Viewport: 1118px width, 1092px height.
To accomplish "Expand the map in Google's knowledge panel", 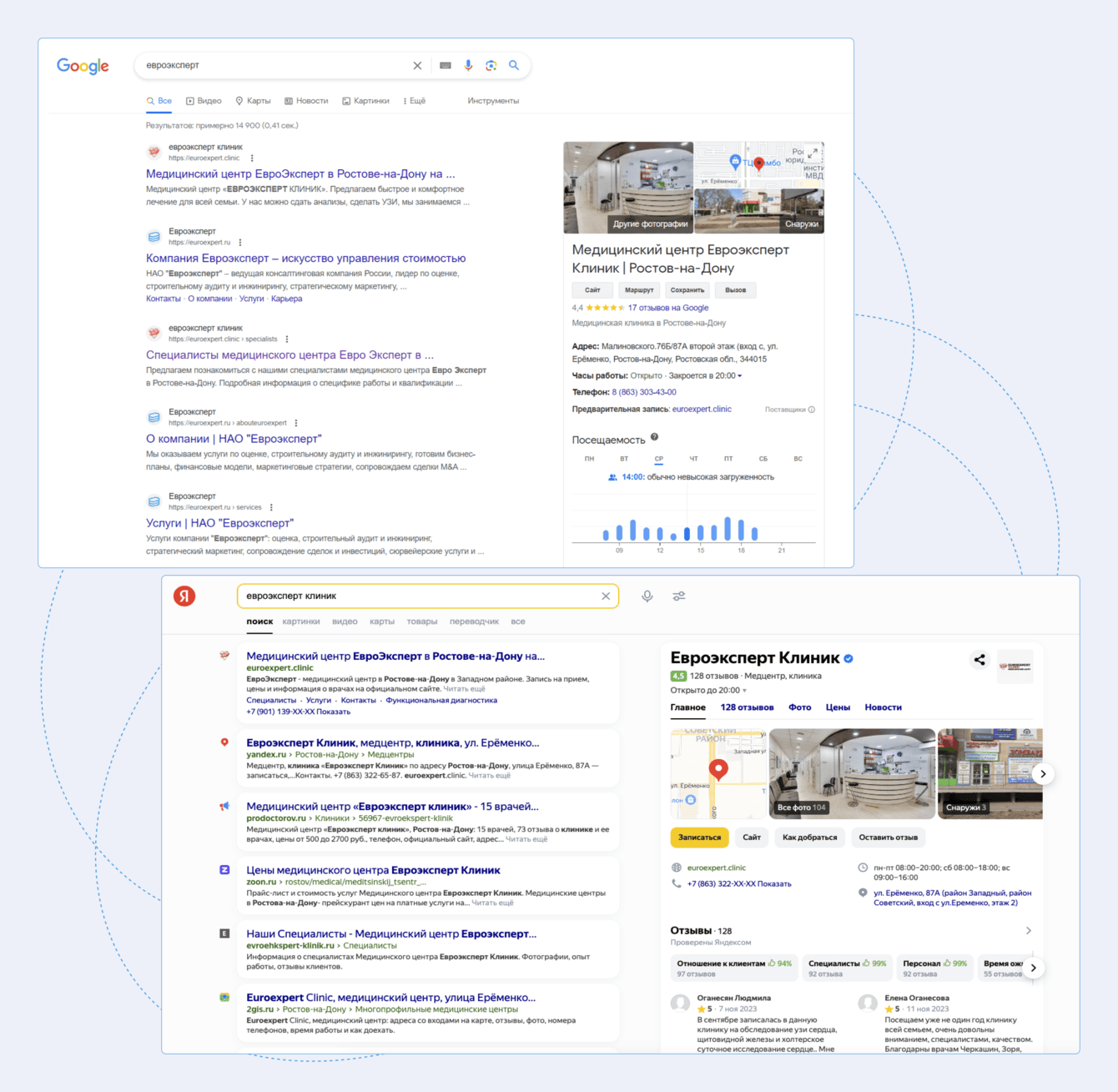I will coord(813,153).
